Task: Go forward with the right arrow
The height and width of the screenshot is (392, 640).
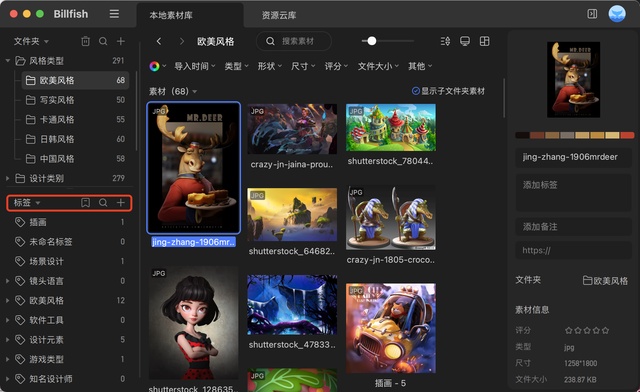Action: [x=182, y=41]
